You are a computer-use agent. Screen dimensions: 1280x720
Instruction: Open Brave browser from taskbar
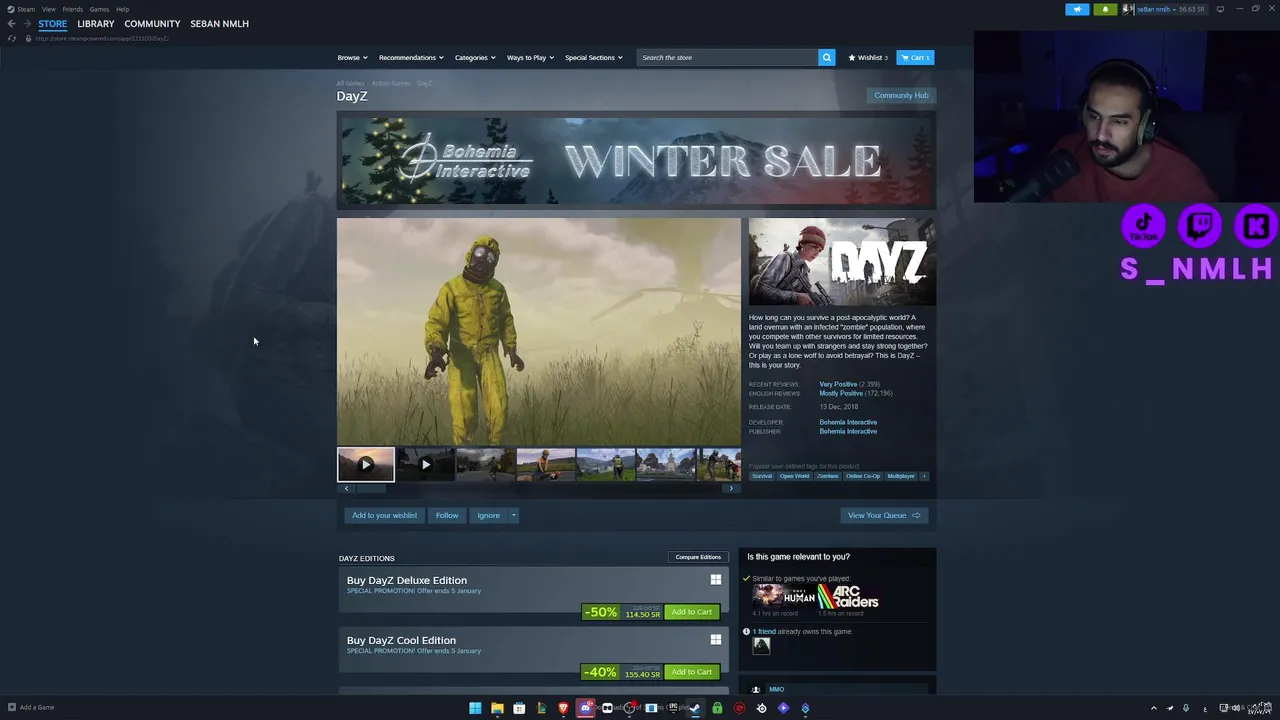click(x=563, y=708)
